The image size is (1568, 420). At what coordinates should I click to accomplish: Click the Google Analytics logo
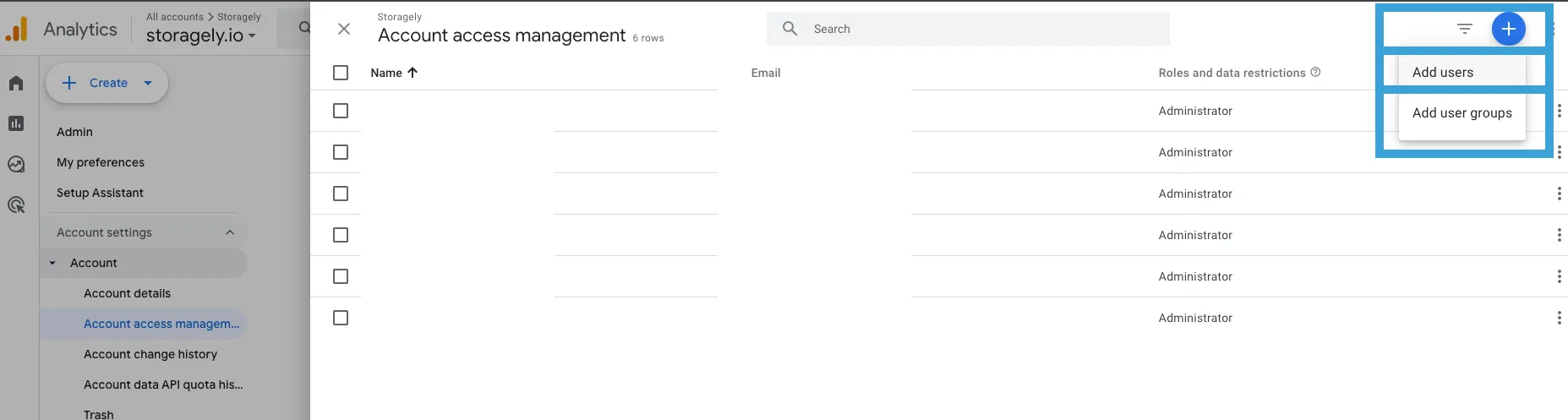[17, 29]
